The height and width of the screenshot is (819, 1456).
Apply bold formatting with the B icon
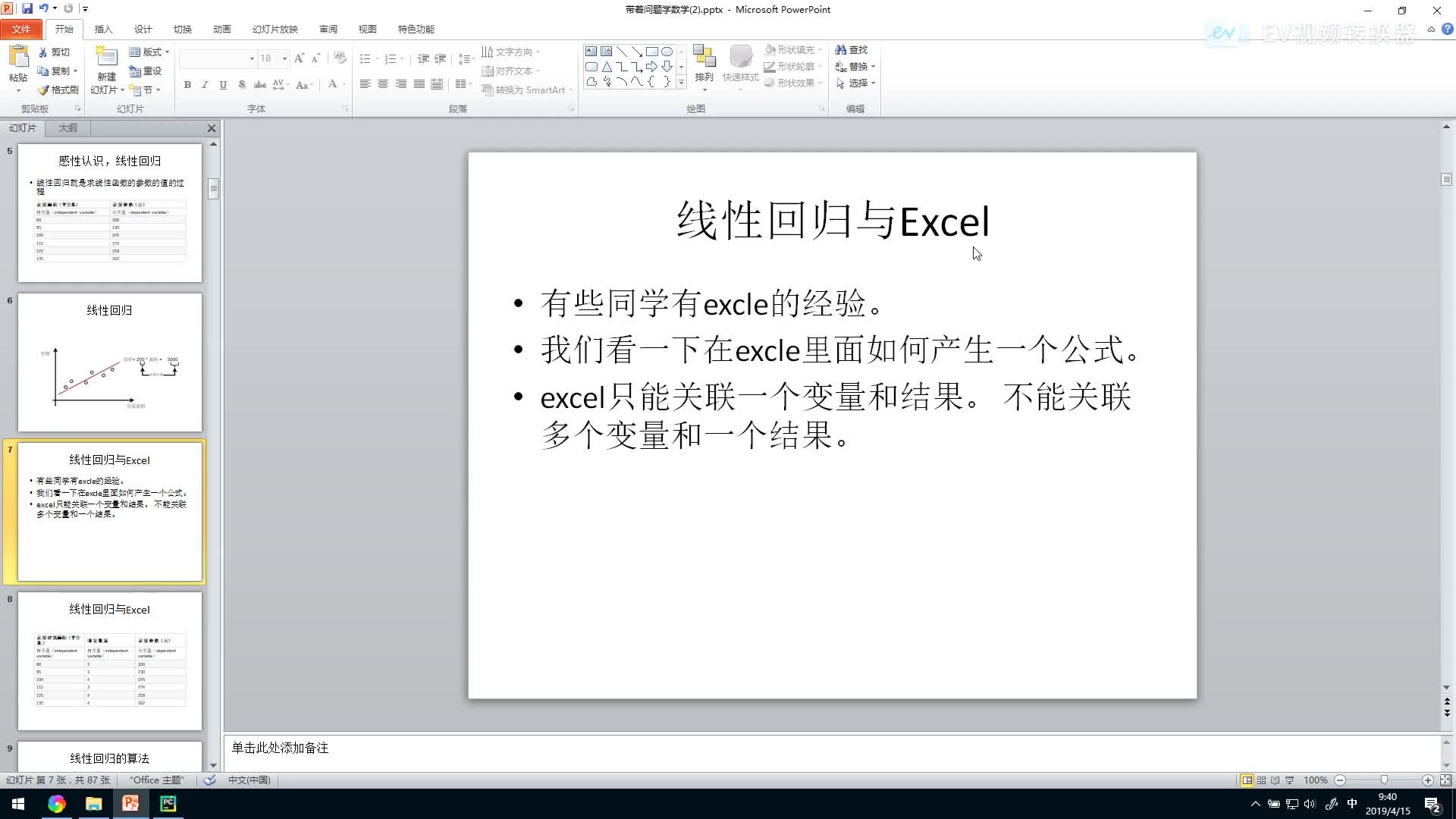click(x=187, y=85)
